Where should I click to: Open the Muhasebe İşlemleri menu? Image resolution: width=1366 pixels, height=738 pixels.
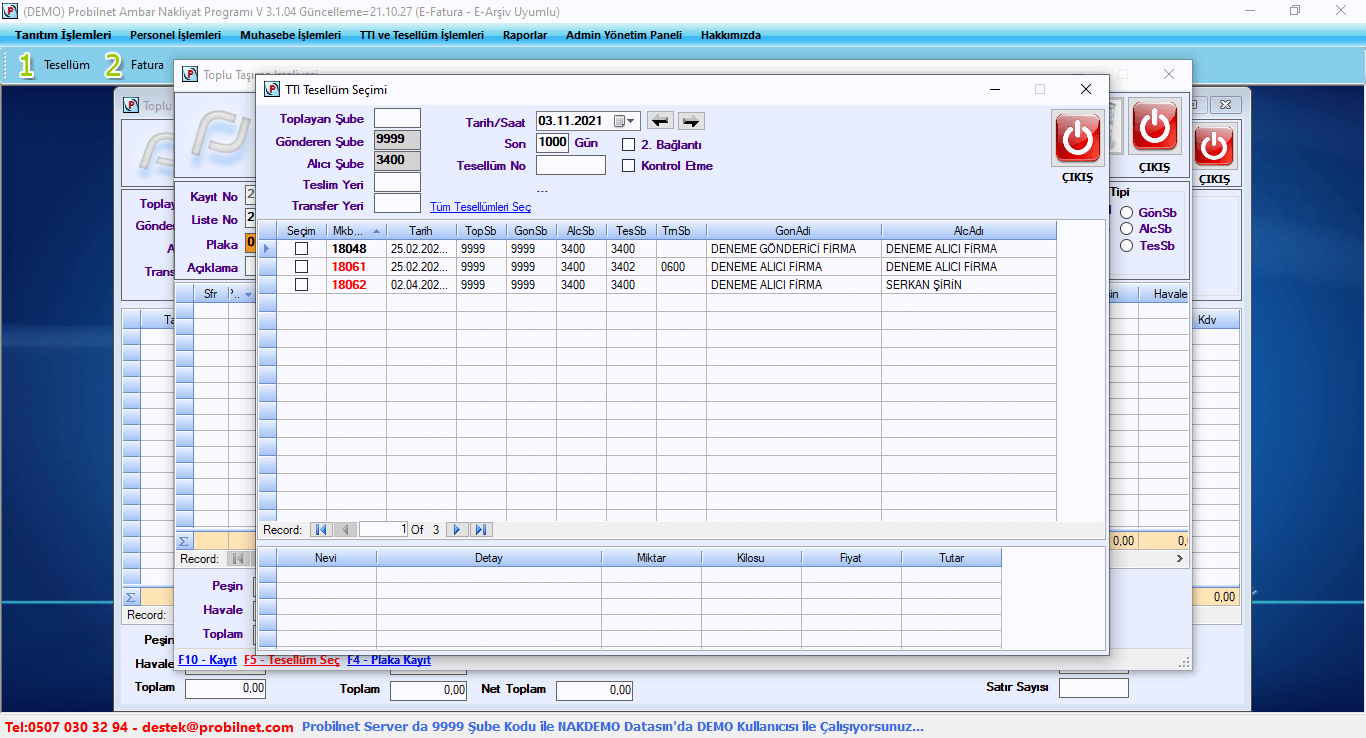[290, 35]
